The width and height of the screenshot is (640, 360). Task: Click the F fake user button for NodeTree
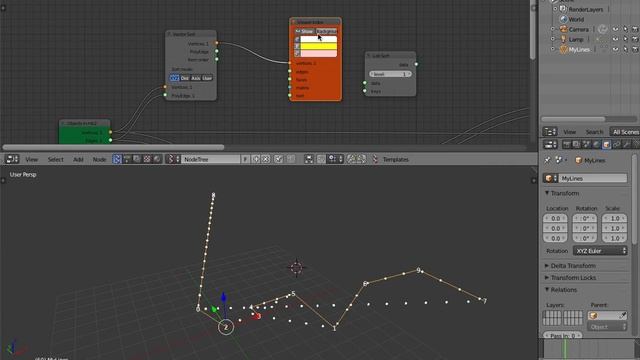pyautogui.click(x=245, y=159)
